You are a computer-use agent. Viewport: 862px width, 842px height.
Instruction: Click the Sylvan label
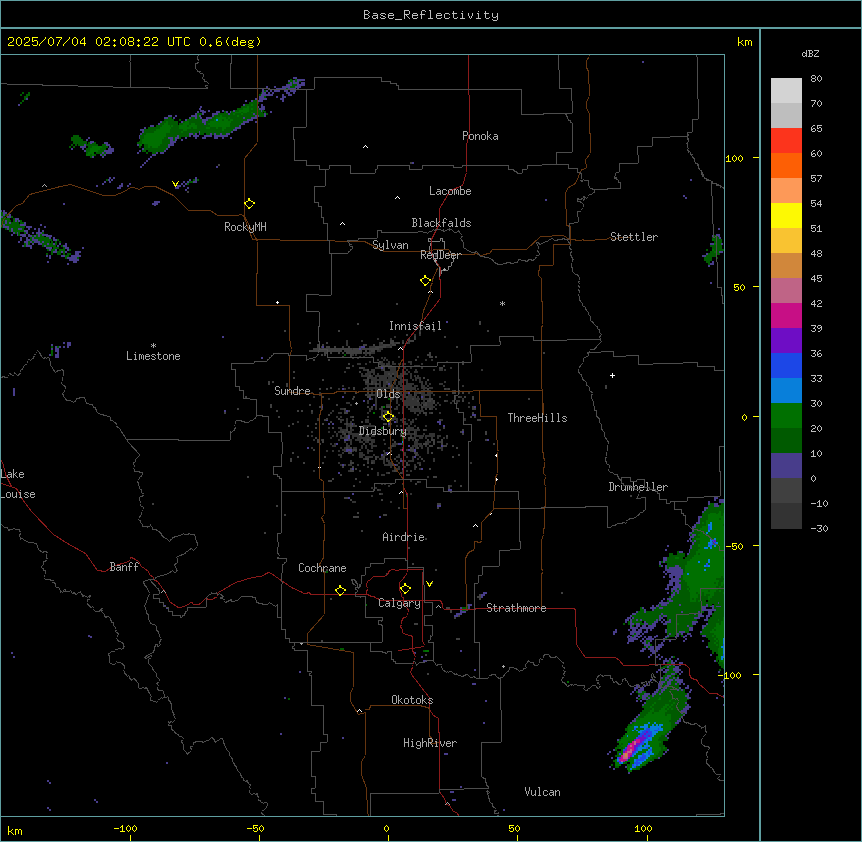click(390, 245)
